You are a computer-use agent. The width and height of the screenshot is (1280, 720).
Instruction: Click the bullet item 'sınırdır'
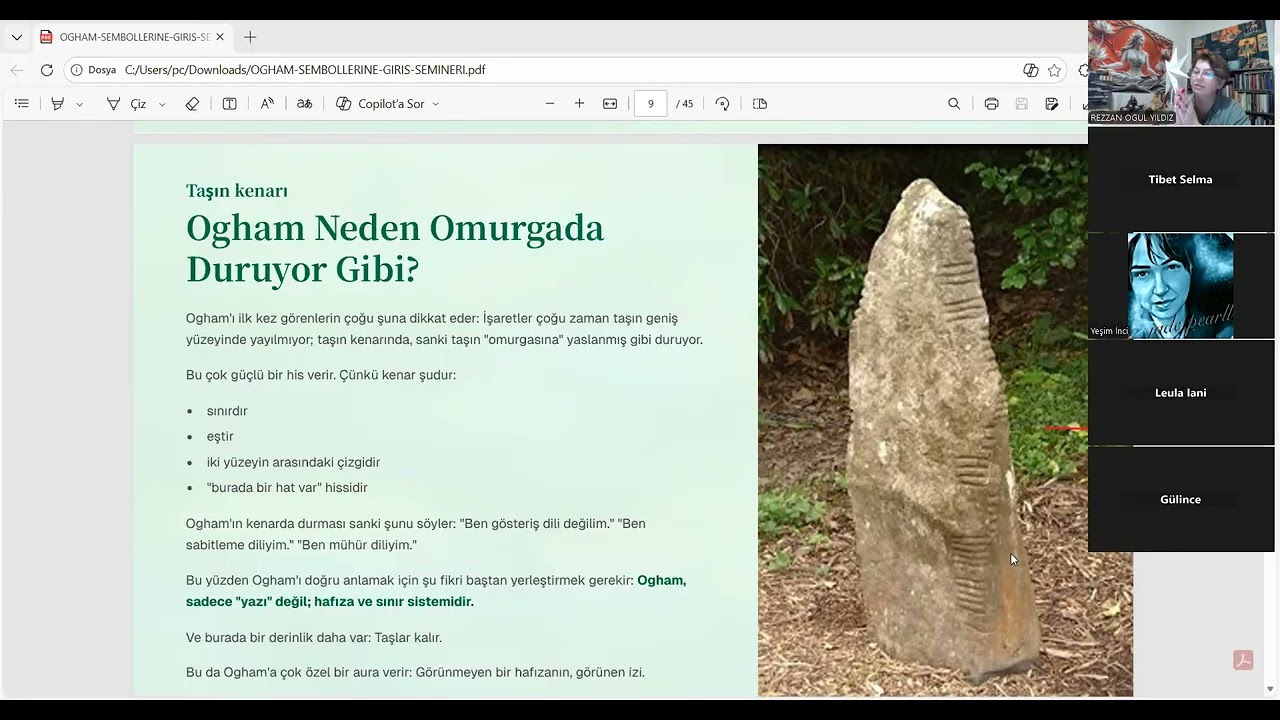tap(227, 411)
